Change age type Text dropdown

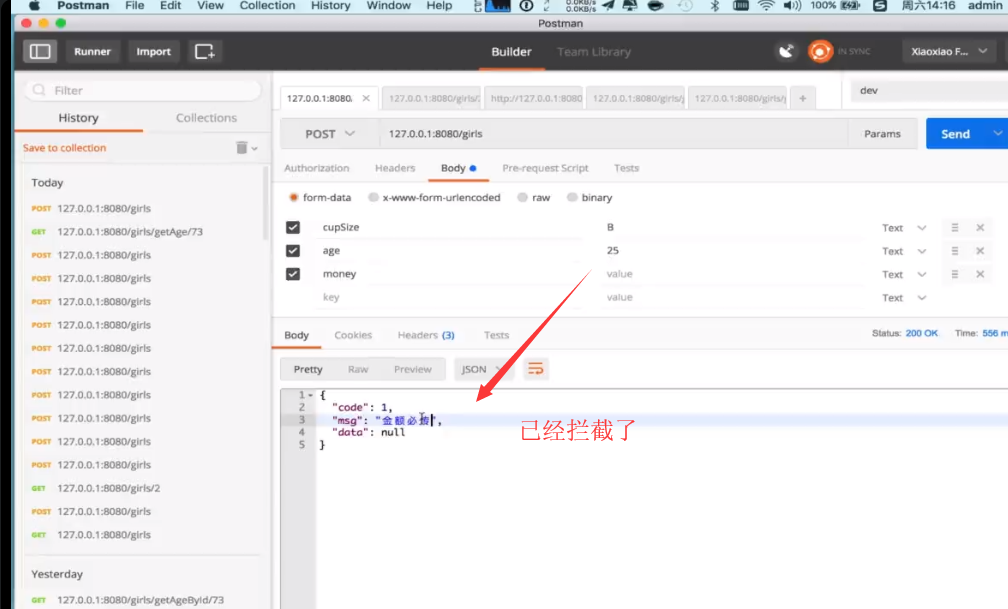coord(904,251)
